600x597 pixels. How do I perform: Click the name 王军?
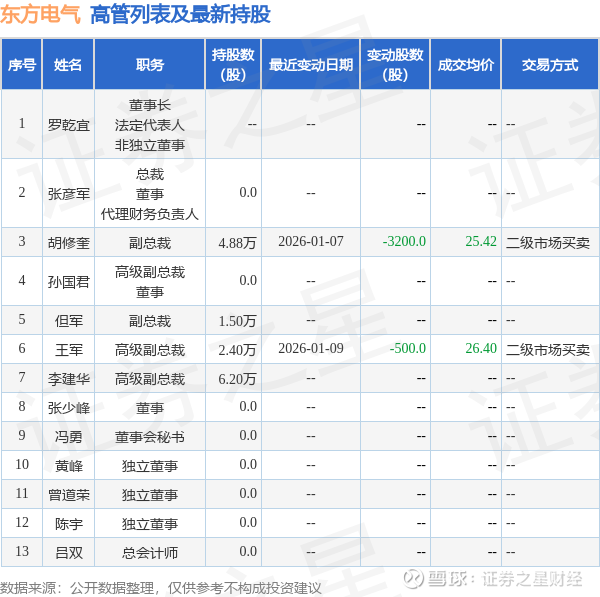(68, 349)
